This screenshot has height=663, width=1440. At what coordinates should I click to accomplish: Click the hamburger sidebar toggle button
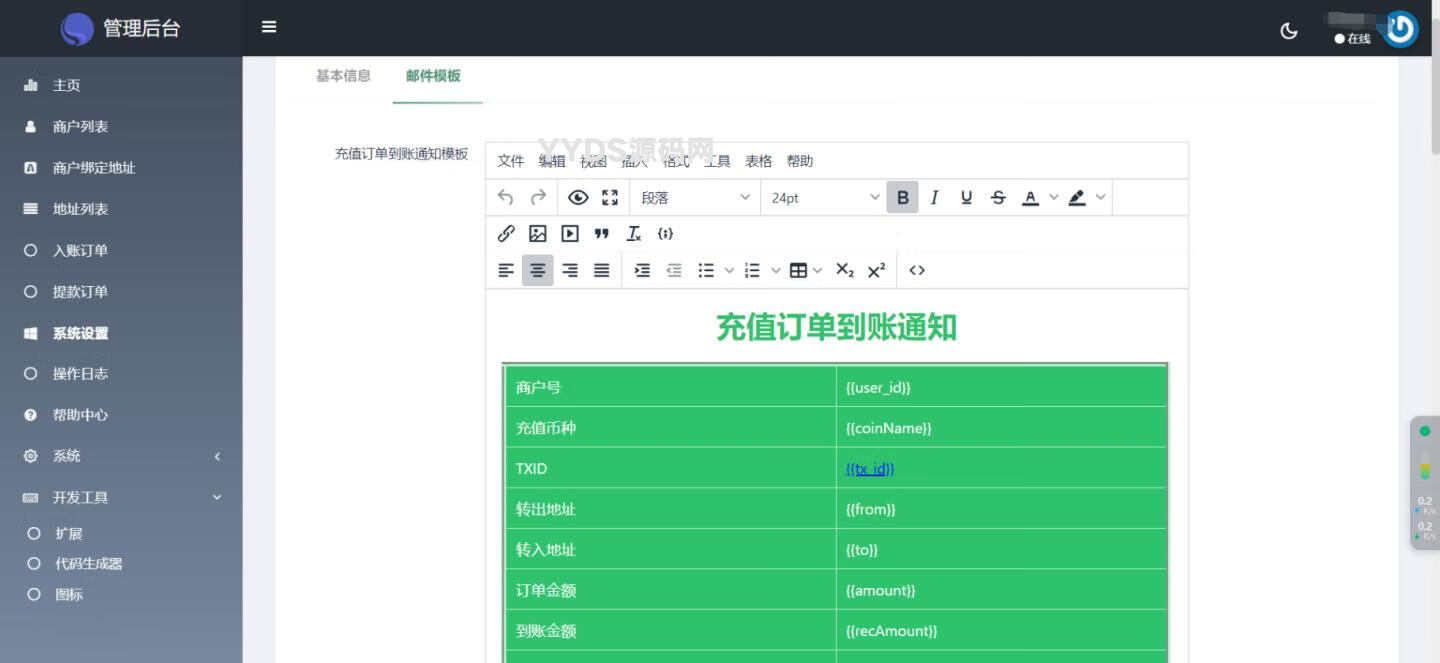click(x=269, y=28)
